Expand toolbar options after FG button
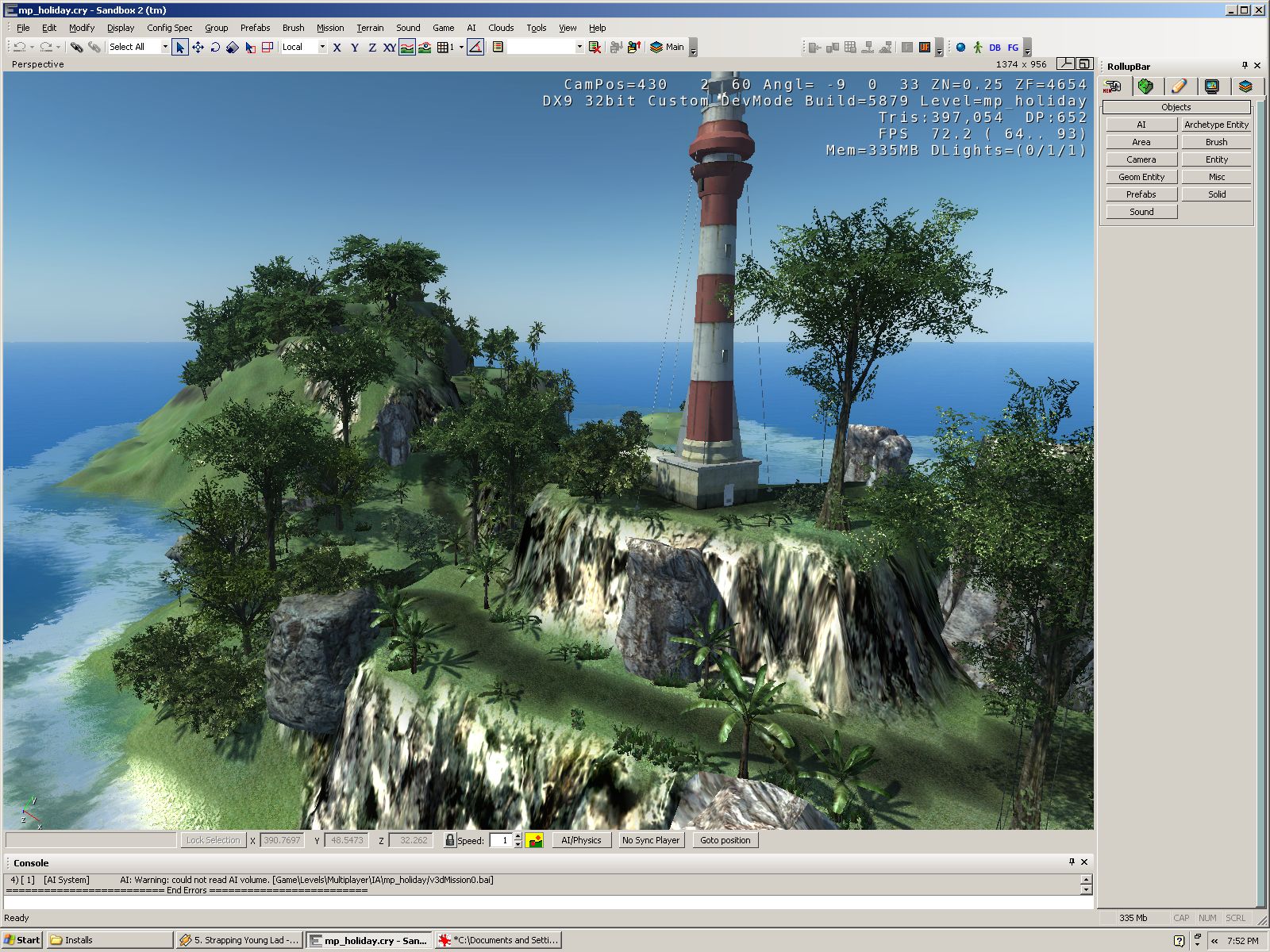 pyautogui.click(x=1027, y=49)
